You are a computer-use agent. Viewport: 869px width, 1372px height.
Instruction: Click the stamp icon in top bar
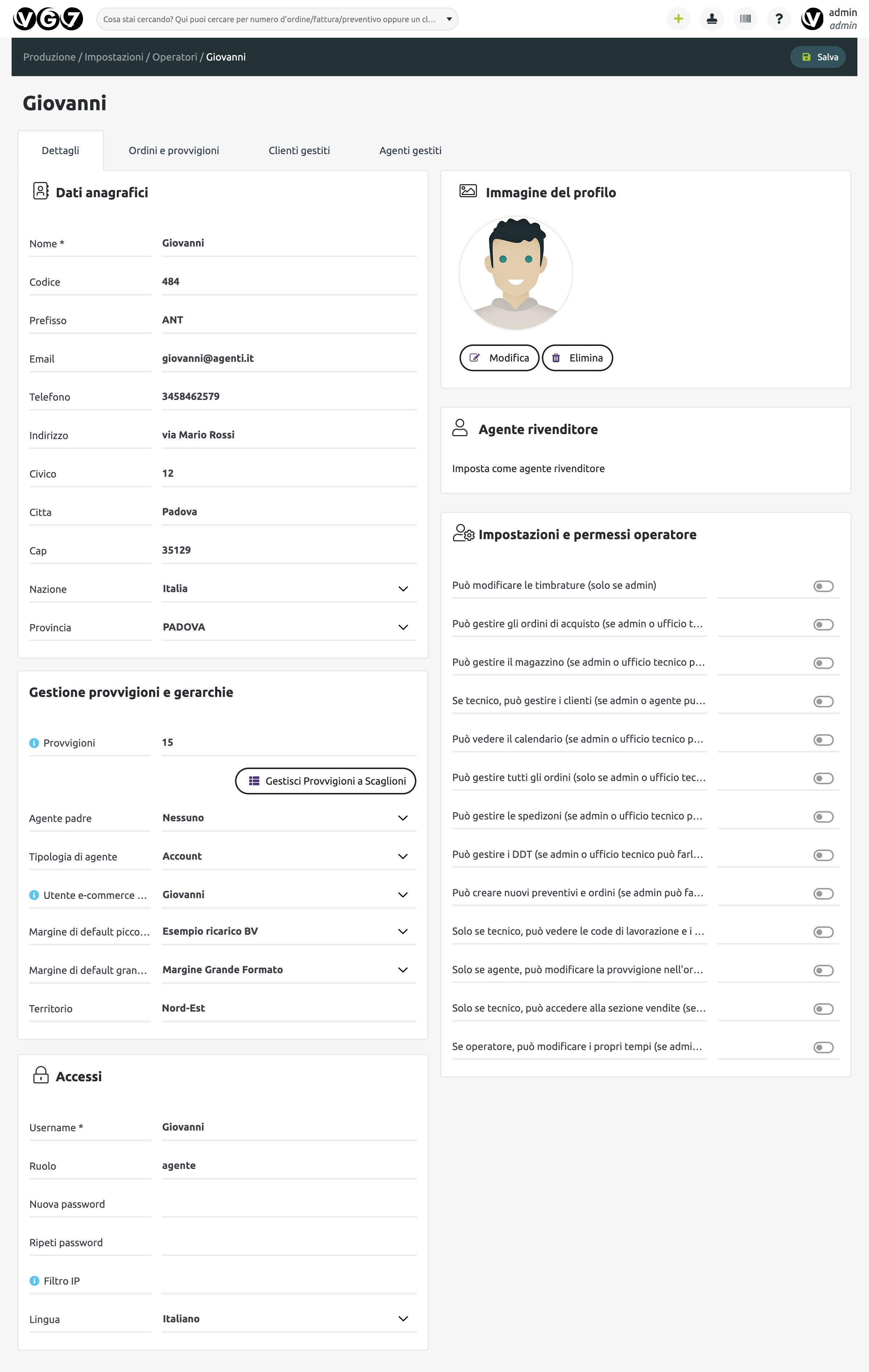712,19
